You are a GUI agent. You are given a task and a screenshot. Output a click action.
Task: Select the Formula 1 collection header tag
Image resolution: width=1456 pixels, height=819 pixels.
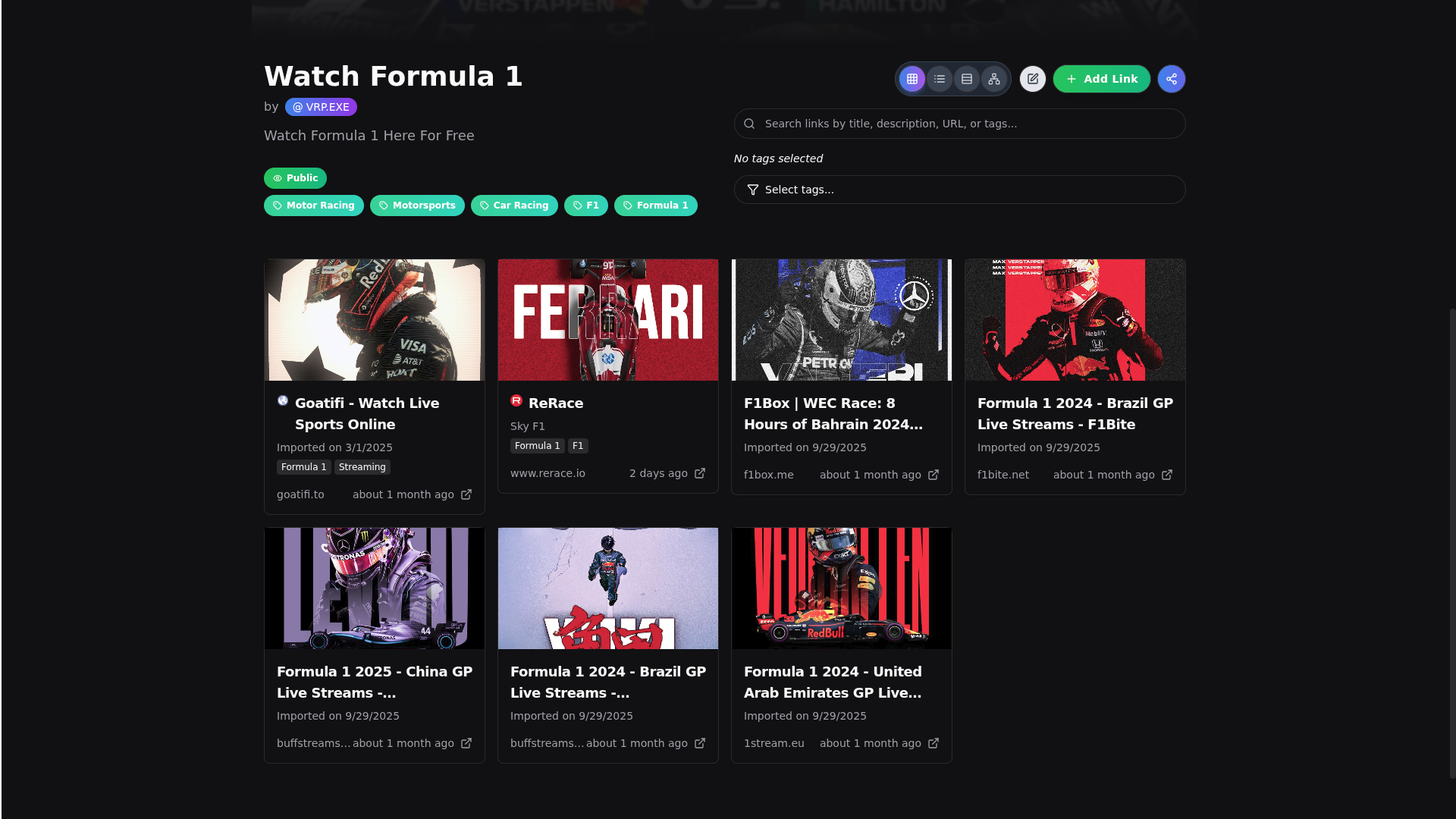(655, 206)
